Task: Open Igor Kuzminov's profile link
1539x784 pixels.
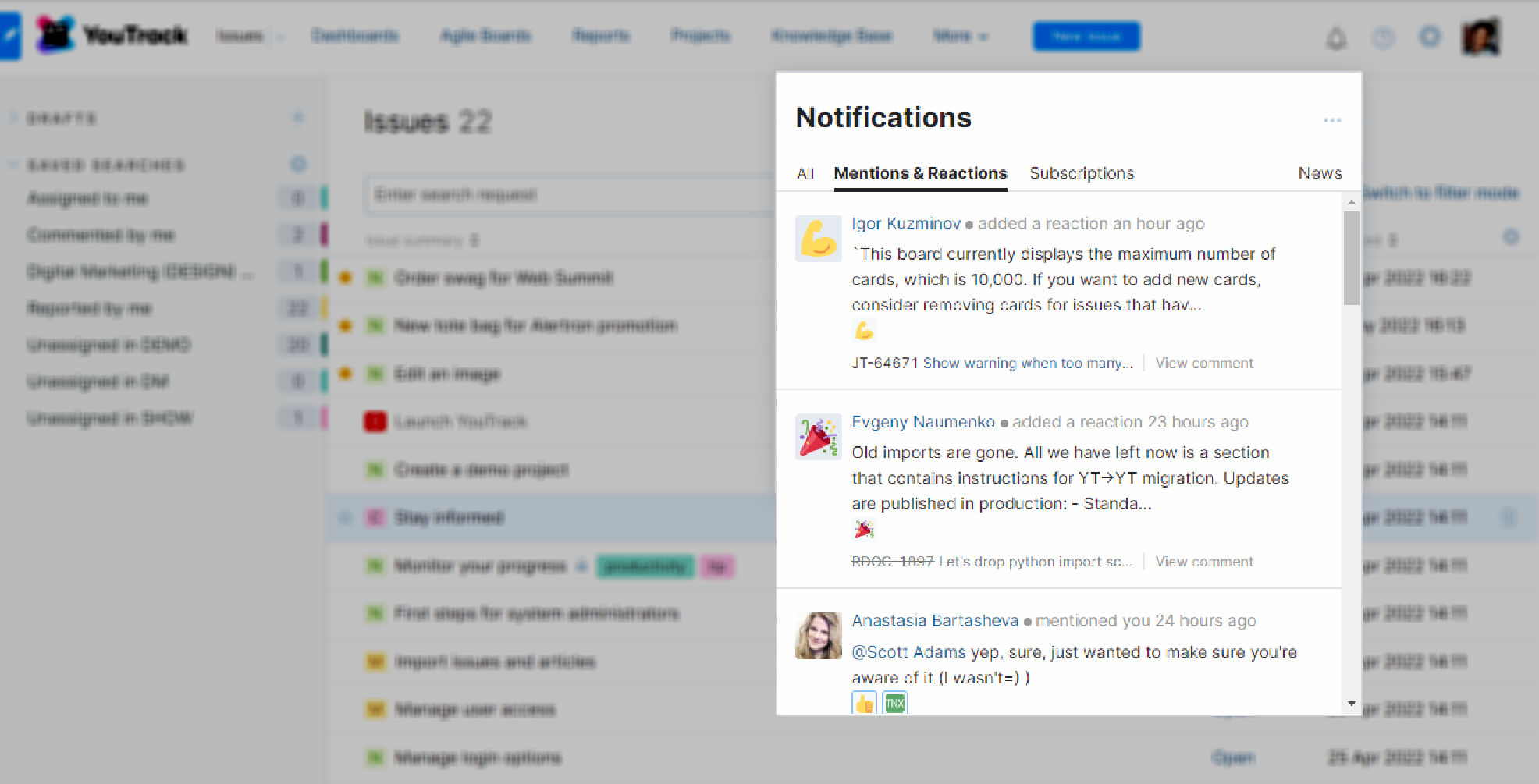Action: click(x=906, y=224)
